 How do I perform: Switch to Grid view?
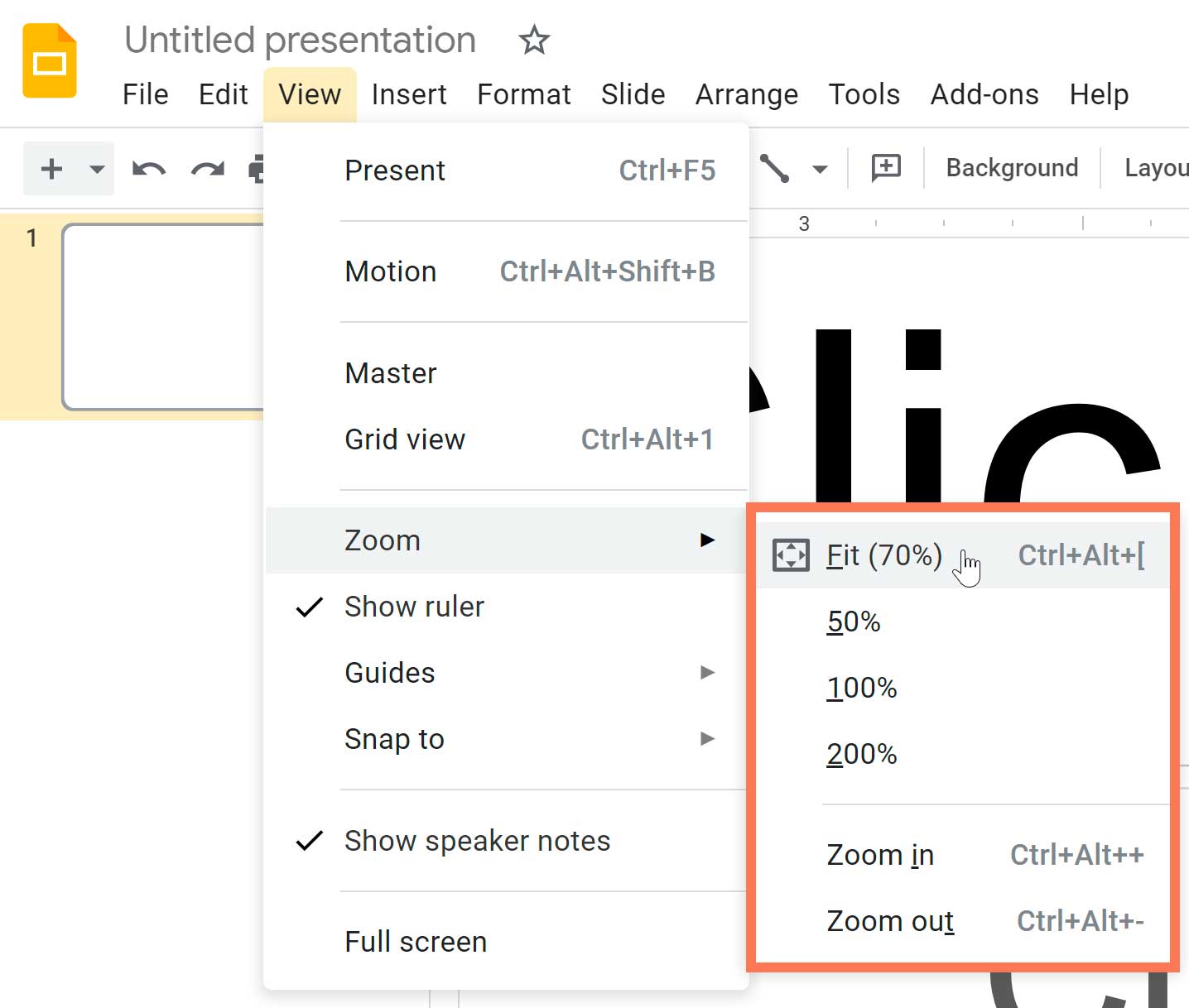[405, 439]
